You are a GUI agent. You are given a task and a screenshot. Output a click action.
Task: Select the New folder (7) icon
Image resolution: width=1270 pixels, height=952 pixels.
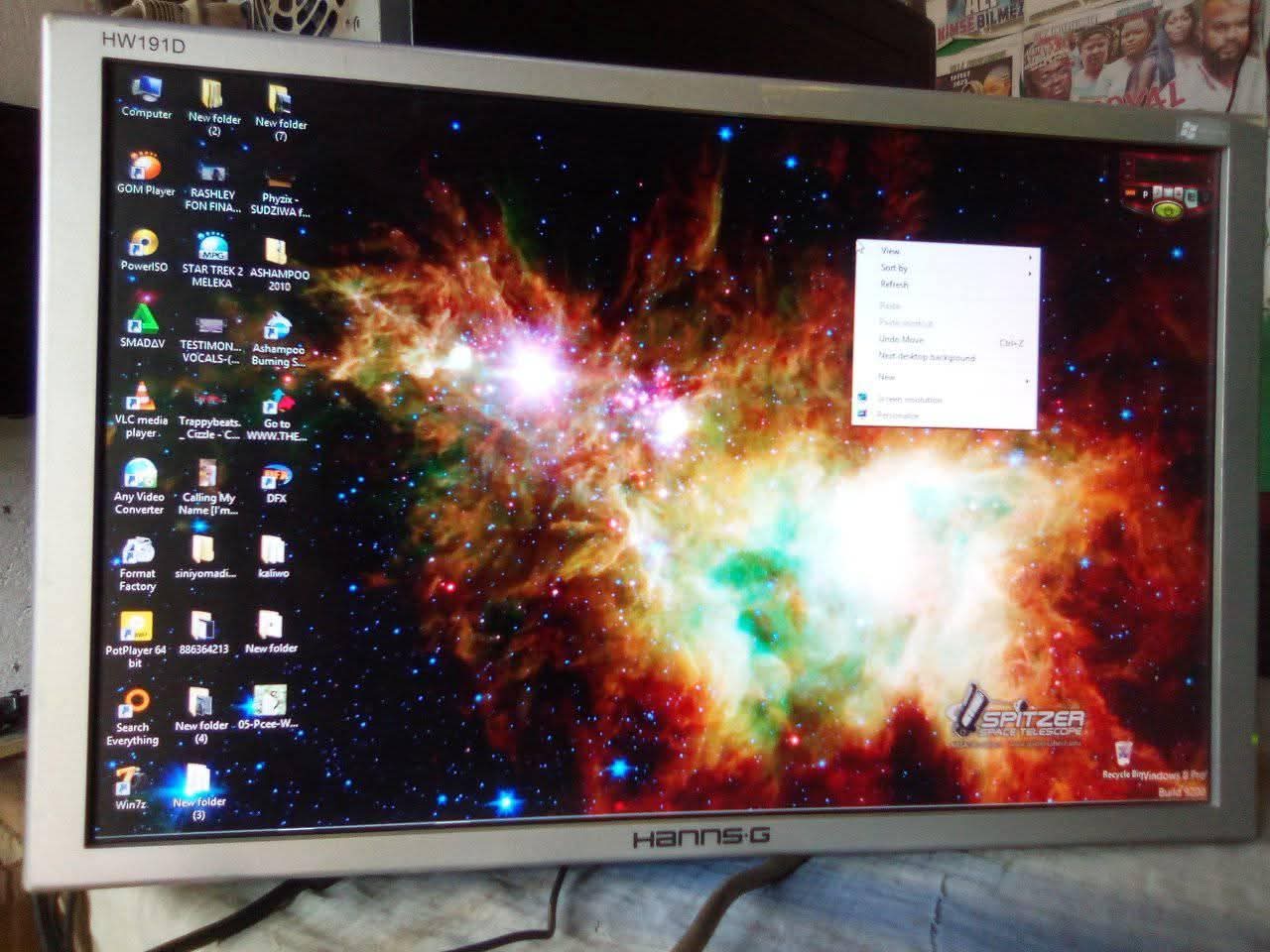point(280,112)
